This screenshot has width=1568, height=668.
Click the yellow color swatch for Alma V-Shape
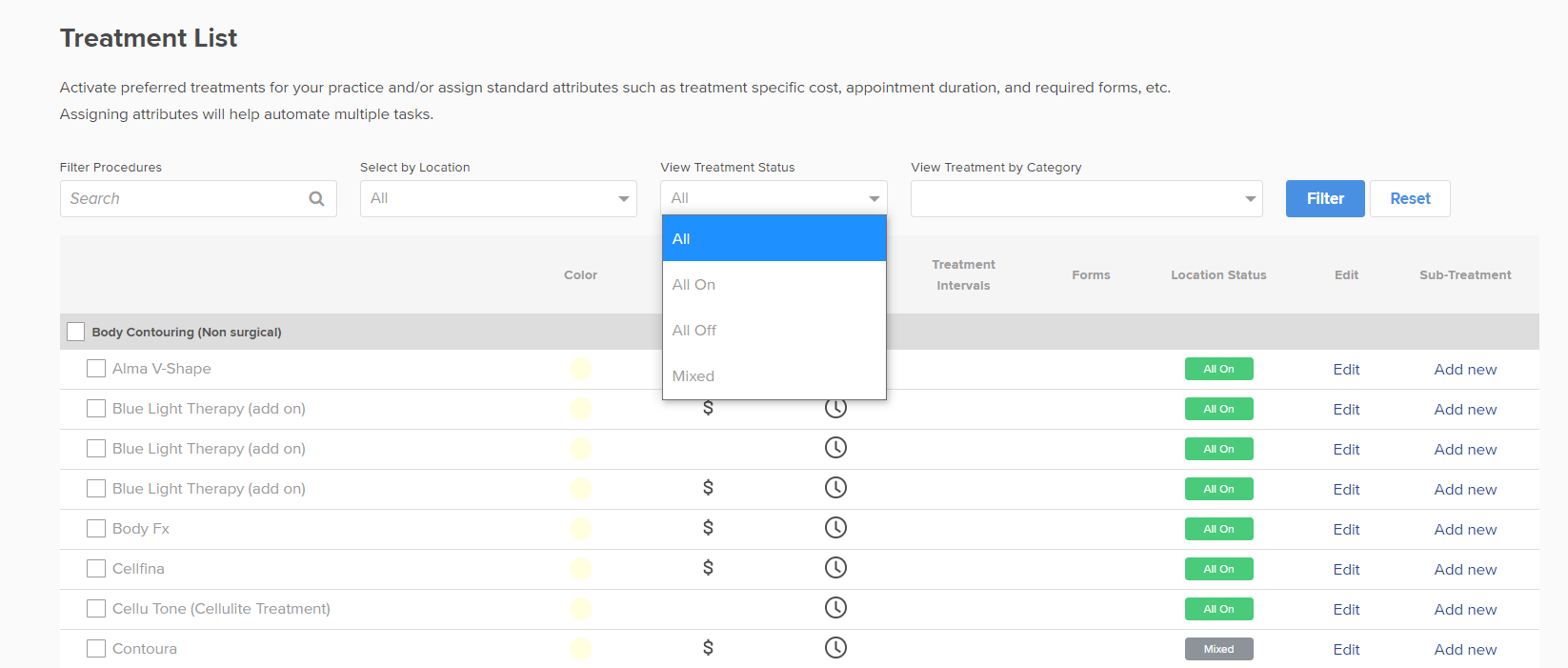[x=581, y=369]
